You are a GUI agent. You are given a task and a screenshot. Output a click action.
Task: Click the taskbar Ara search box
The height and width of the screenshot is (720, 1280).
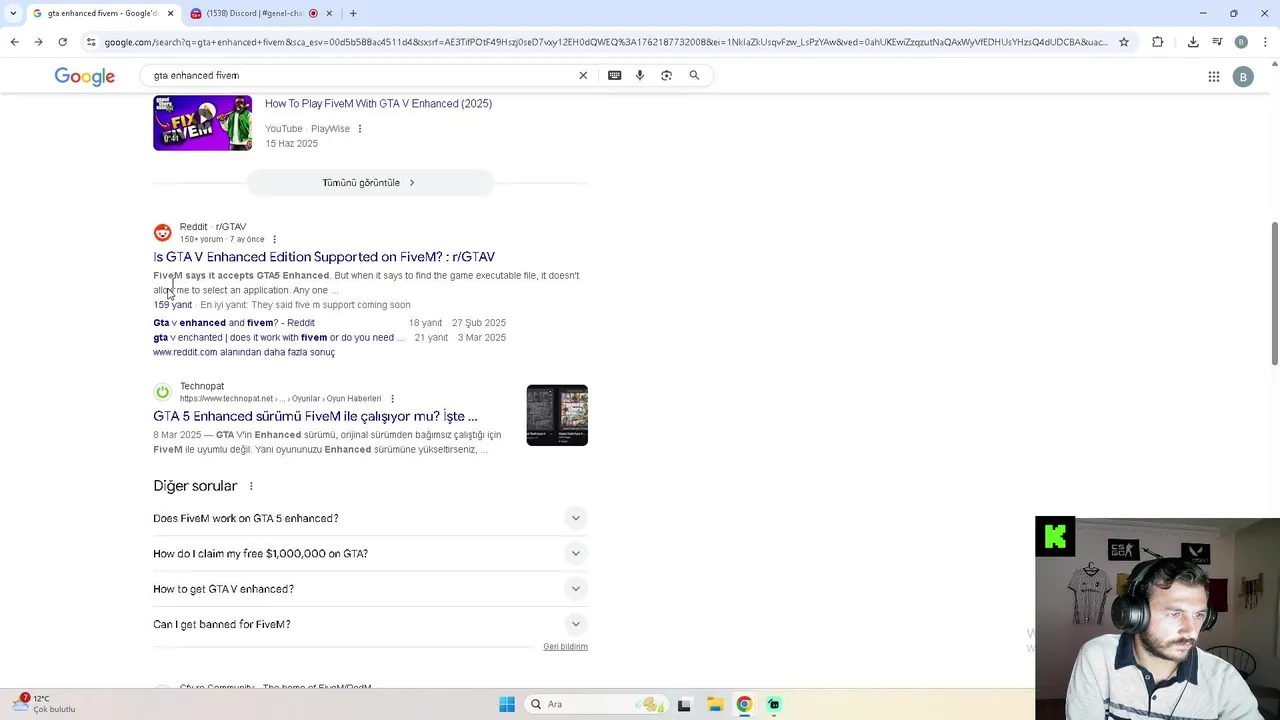595,704
